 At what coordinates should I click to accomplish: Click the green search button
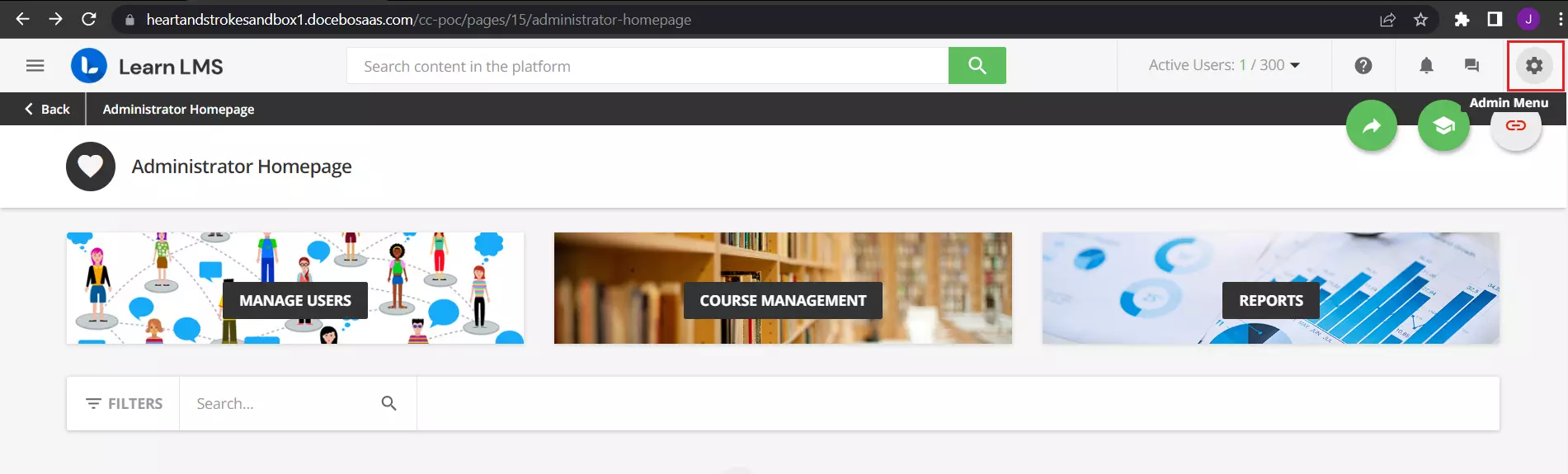point(977,65)
